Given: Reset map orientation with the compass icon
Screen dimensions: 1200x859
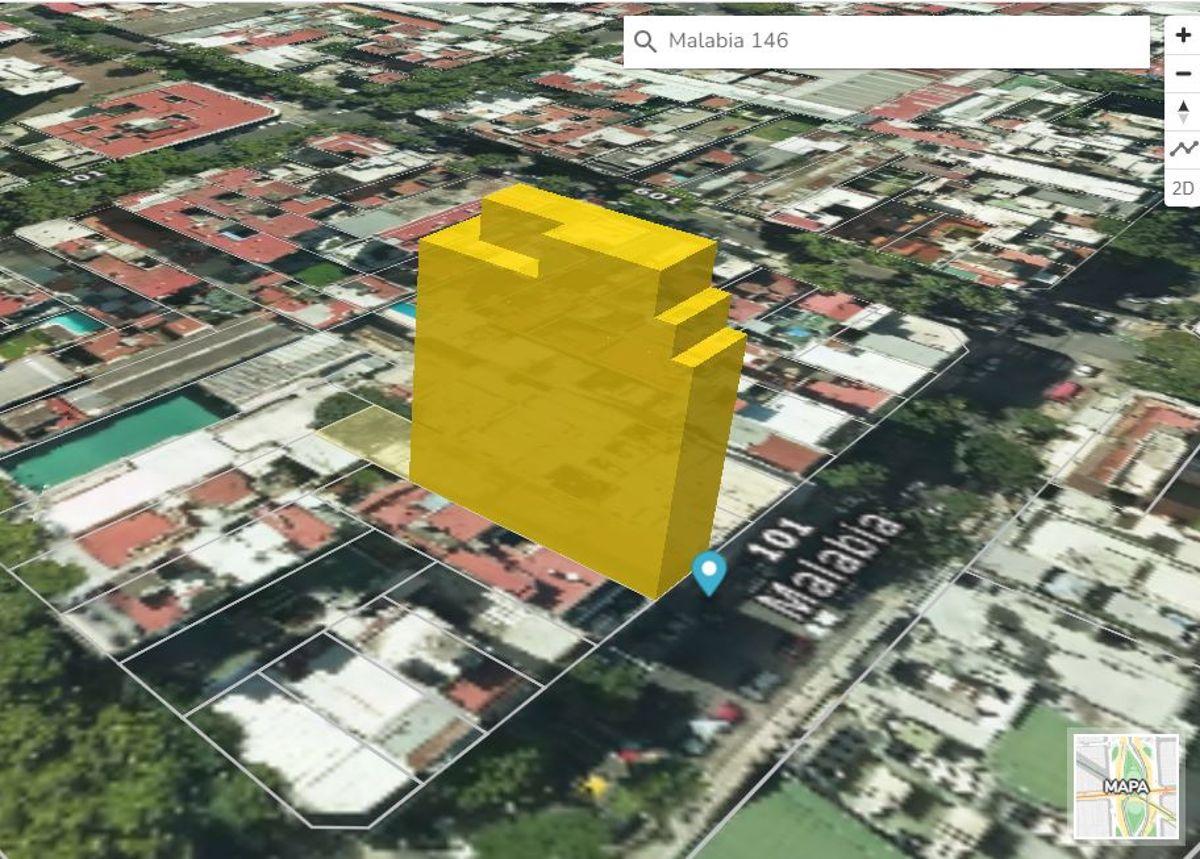Looking at the screenshot, I should 1183,112.
